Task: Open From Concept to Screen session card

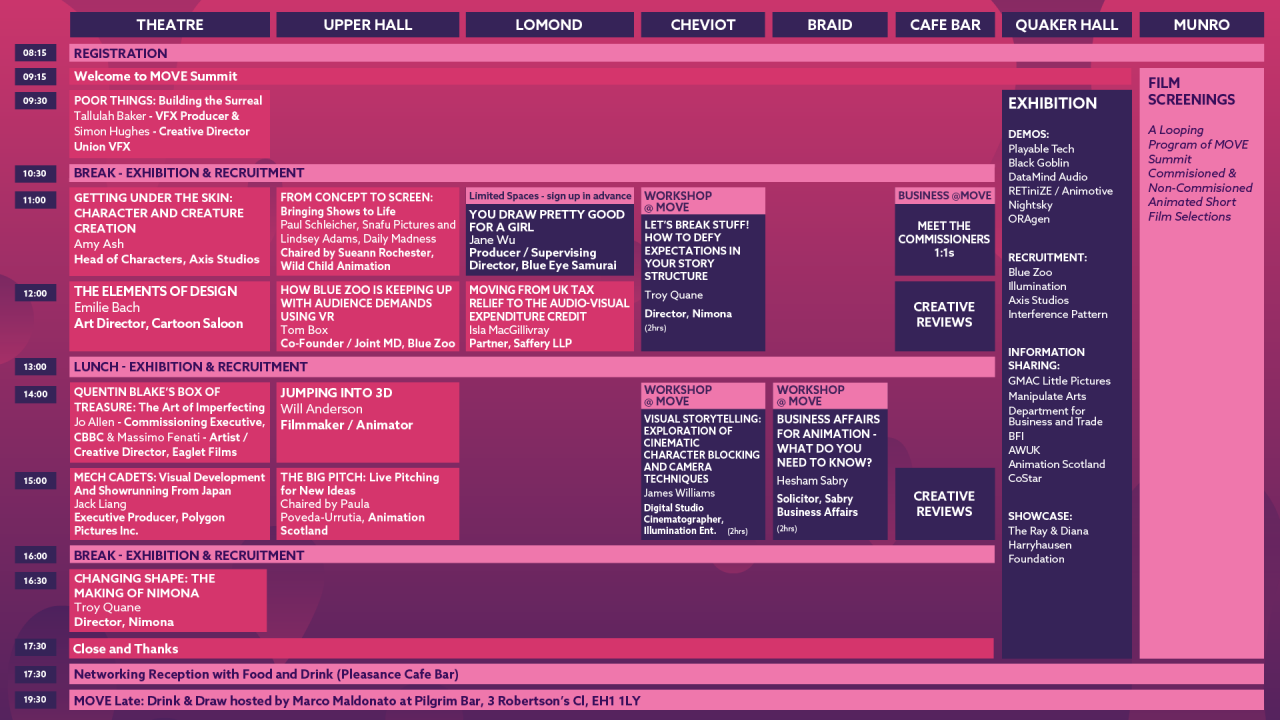Action: tap(368, 232)
